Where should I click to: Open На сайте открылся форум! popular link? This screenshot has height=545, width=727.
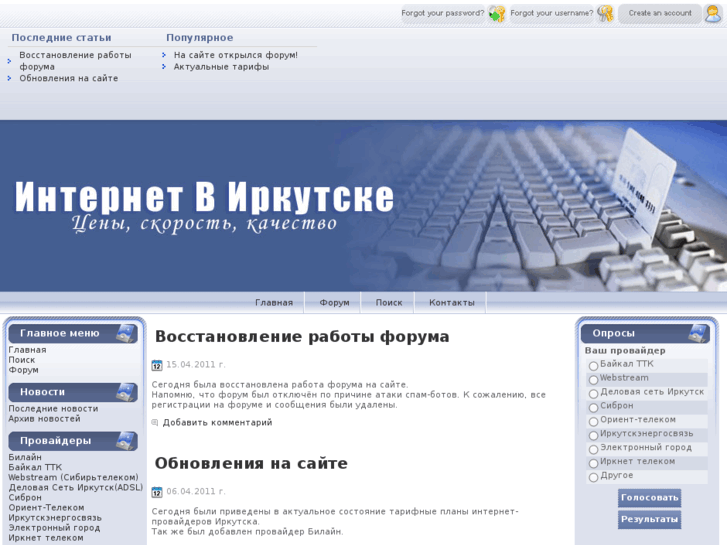click(x=236, y=55)
